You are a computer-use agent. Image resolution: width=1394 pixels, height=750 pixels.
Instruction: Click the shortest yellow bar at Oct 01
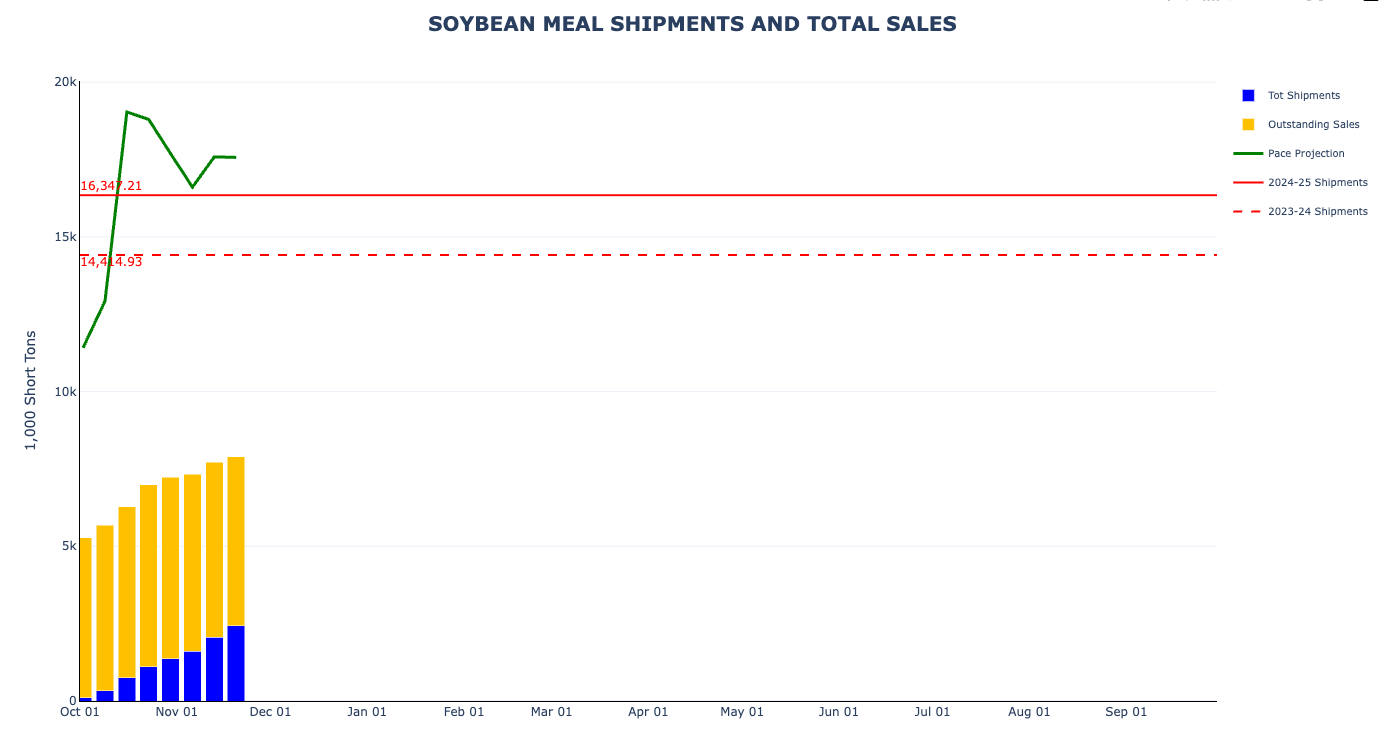point(86,617)
